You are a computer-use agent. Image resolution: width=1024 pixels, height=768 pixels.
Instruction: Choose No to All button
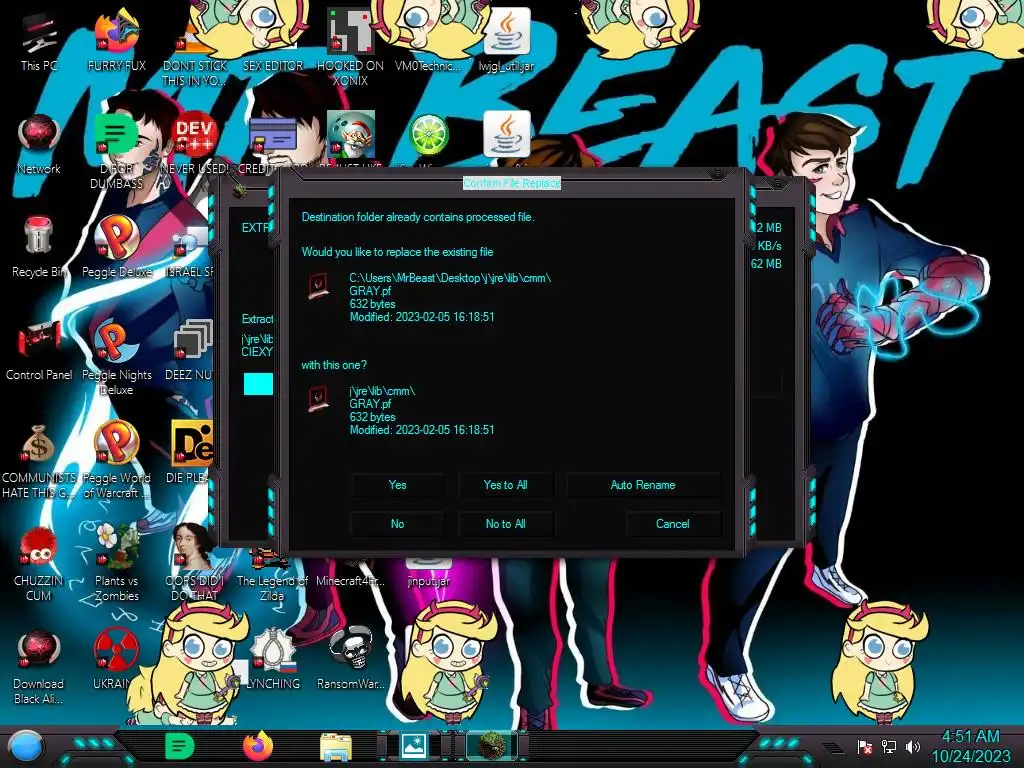(x=505, y=524)
